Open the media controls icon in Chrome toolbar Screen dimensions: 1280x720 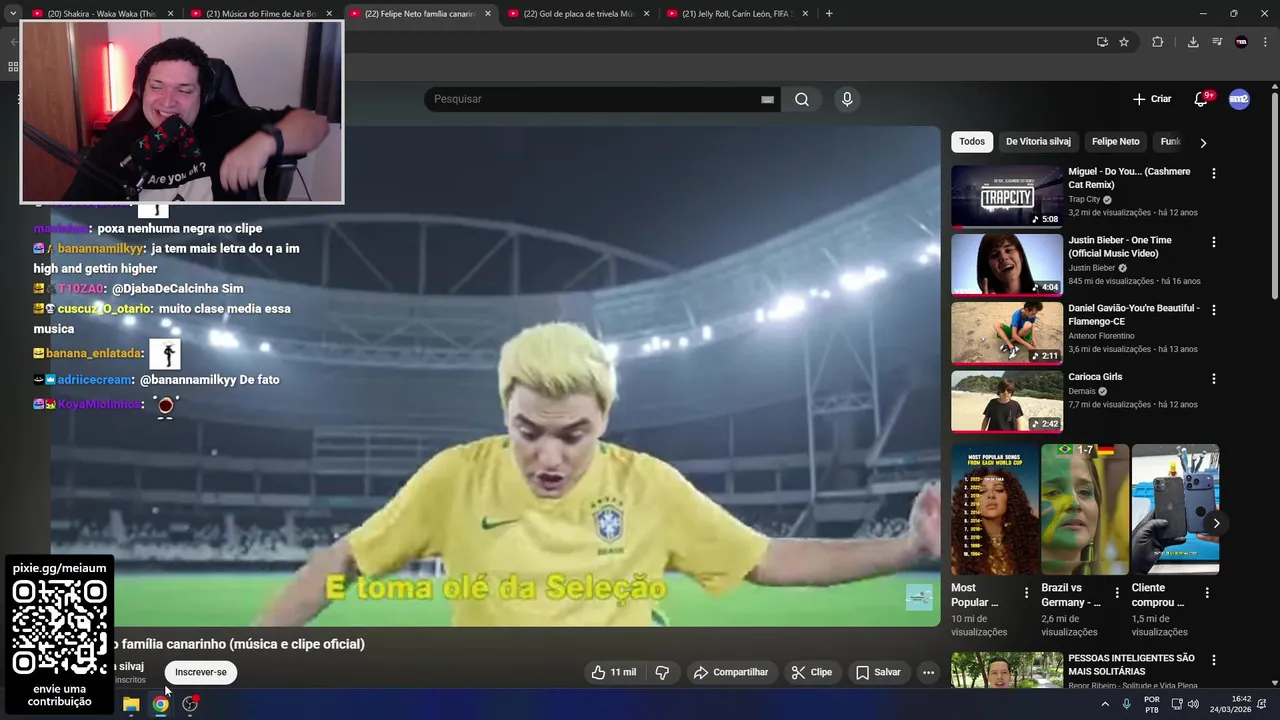[1217, 42]
